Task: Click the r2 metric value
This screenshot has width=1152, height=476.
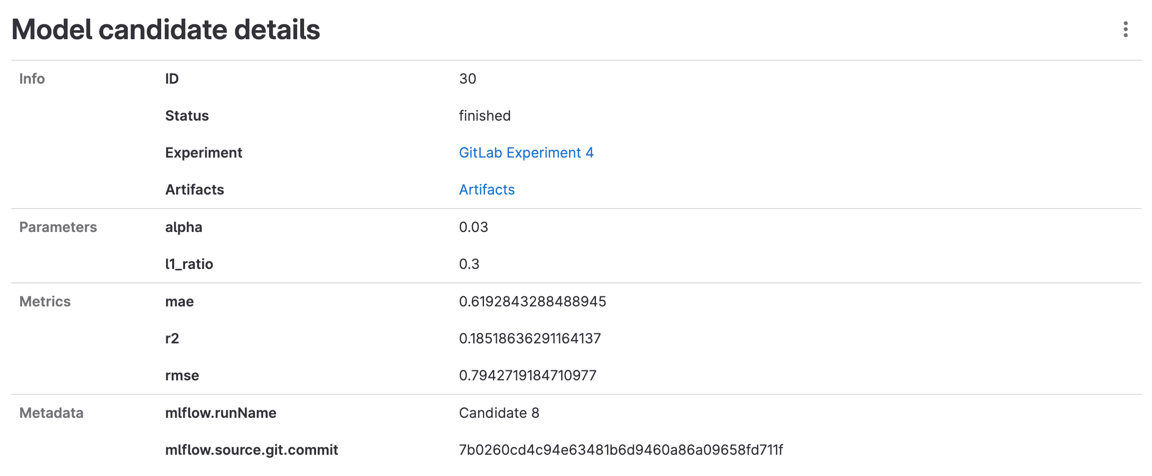Action: point(529,338)
